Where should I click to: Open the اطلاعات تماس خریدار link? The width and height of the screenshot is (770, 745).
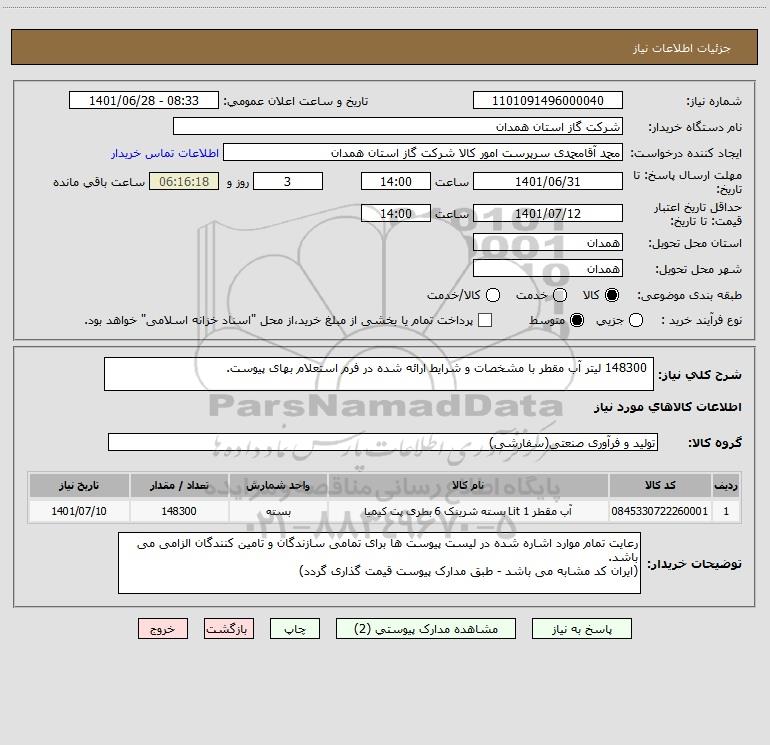point(165,153)
